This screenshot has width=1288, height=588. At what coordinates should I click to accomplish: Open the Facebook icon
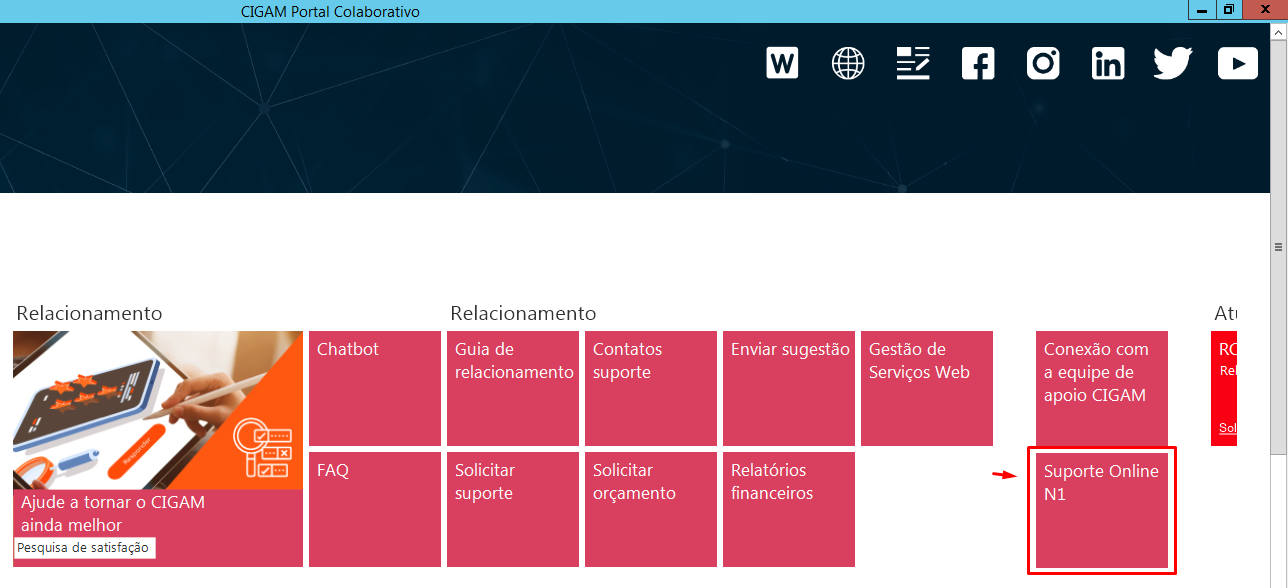pos(978,63)
